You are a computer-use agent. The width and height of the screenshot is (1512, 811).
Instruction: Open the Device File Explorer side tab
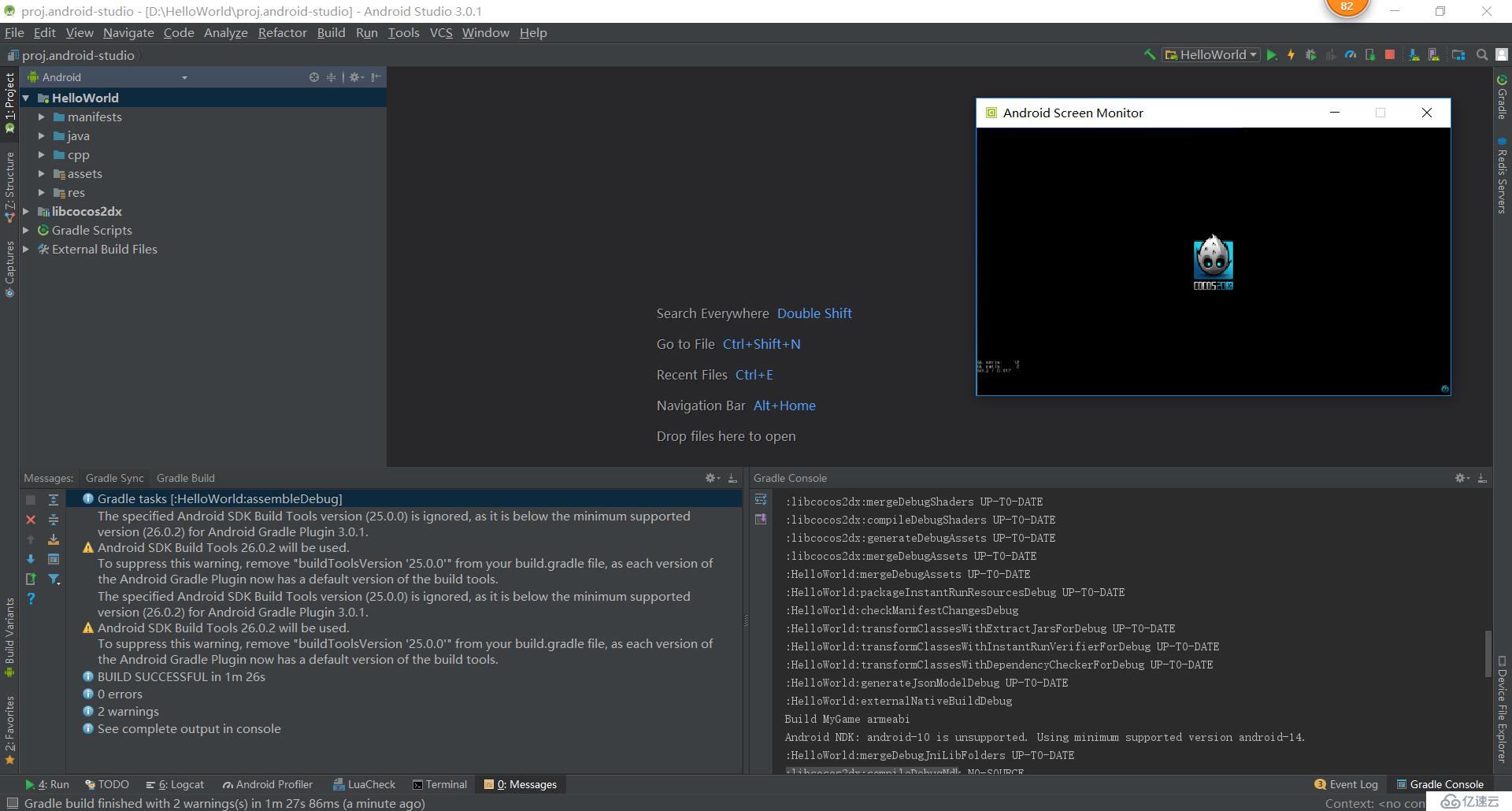1502,709
